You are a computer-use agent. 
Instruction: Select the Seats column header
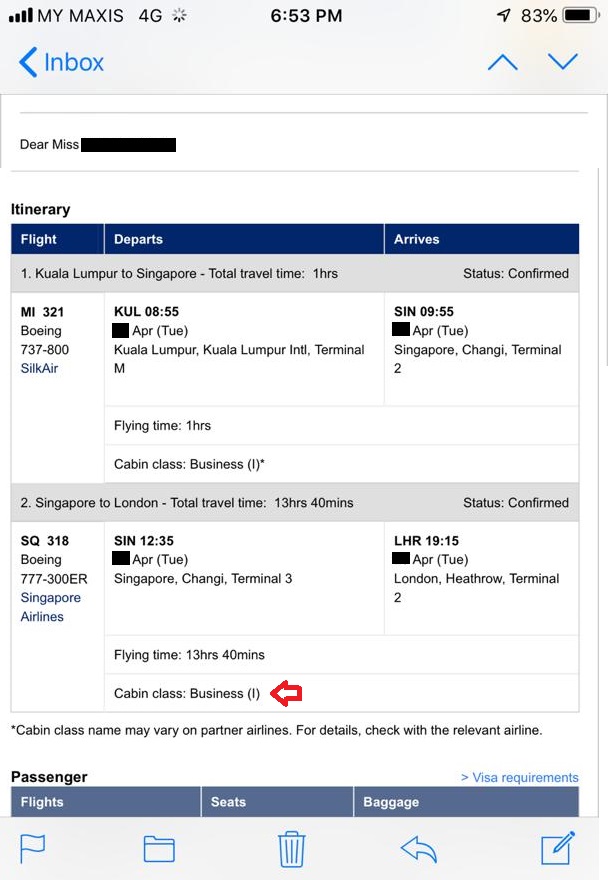point(230,802)
